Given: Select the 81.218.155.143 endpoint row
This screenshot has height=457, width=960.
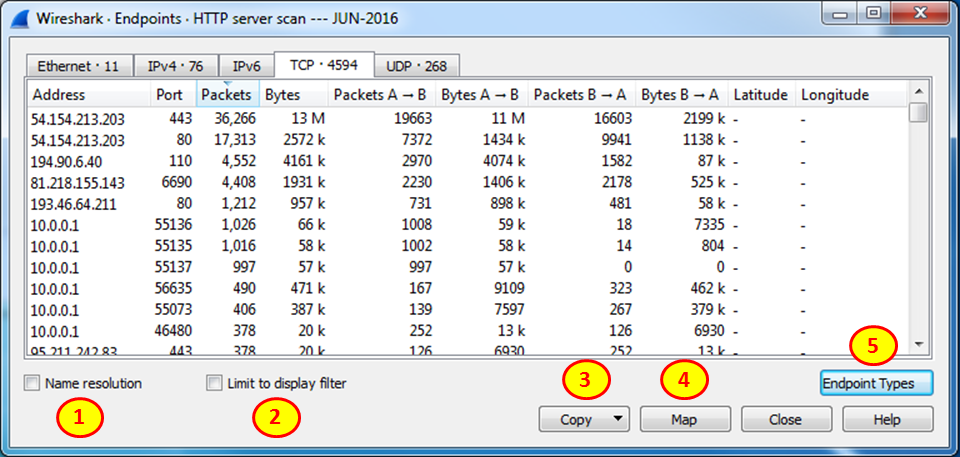Looking at the screenshot, I should tap(468, 183).
